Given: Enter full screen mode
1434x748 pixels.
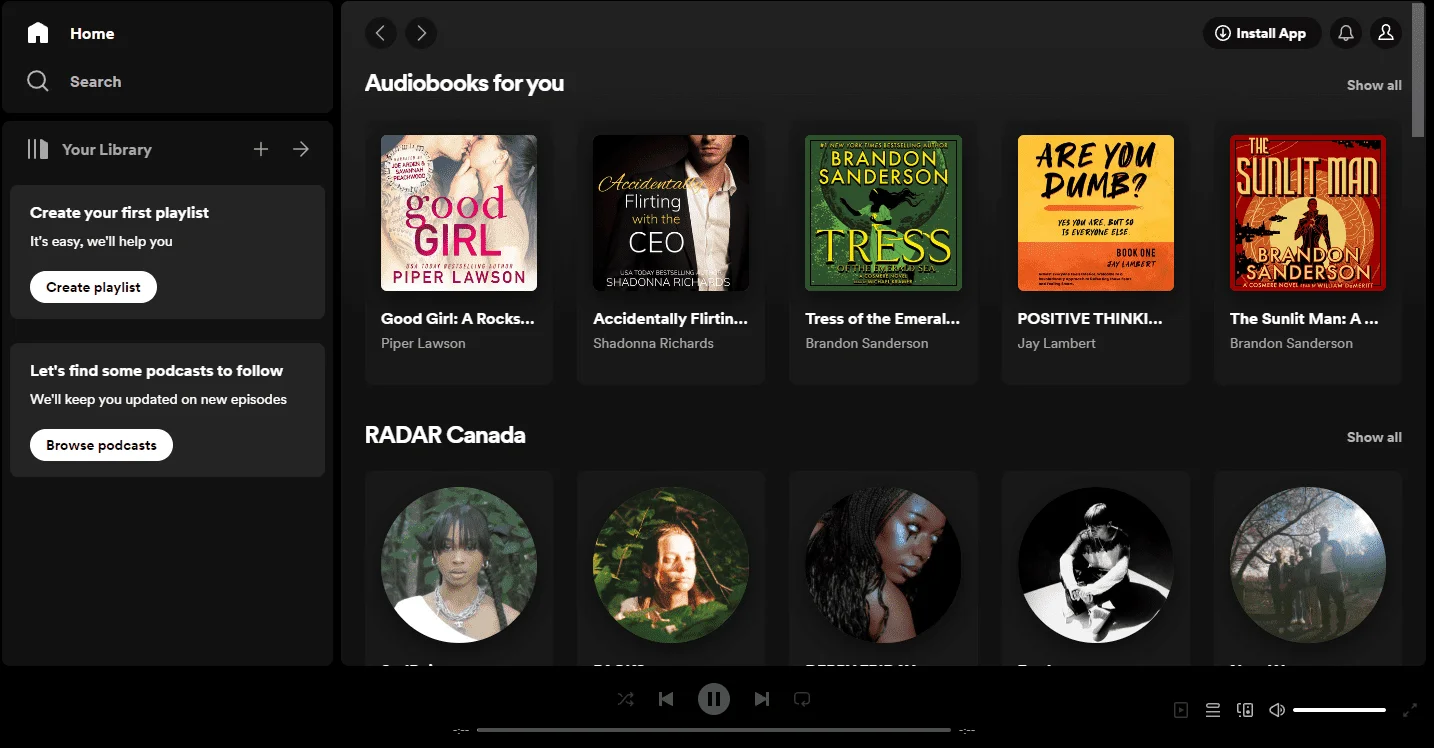Looking at the screenshot, I should coord(1410,710).
